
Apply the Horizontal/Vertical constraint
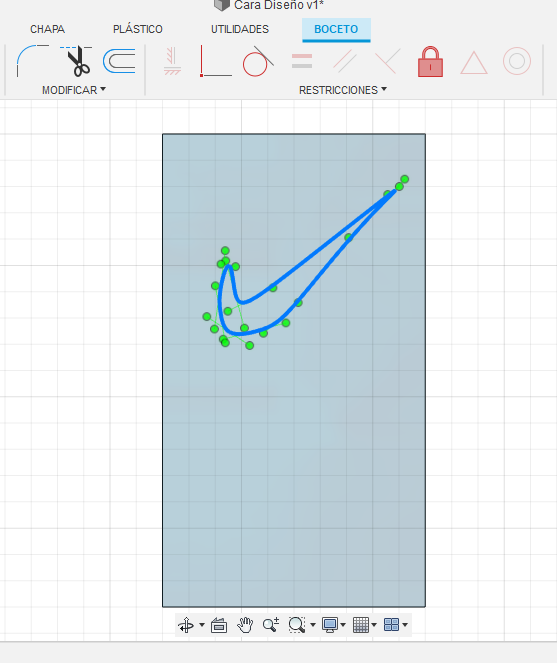(173, 61)
